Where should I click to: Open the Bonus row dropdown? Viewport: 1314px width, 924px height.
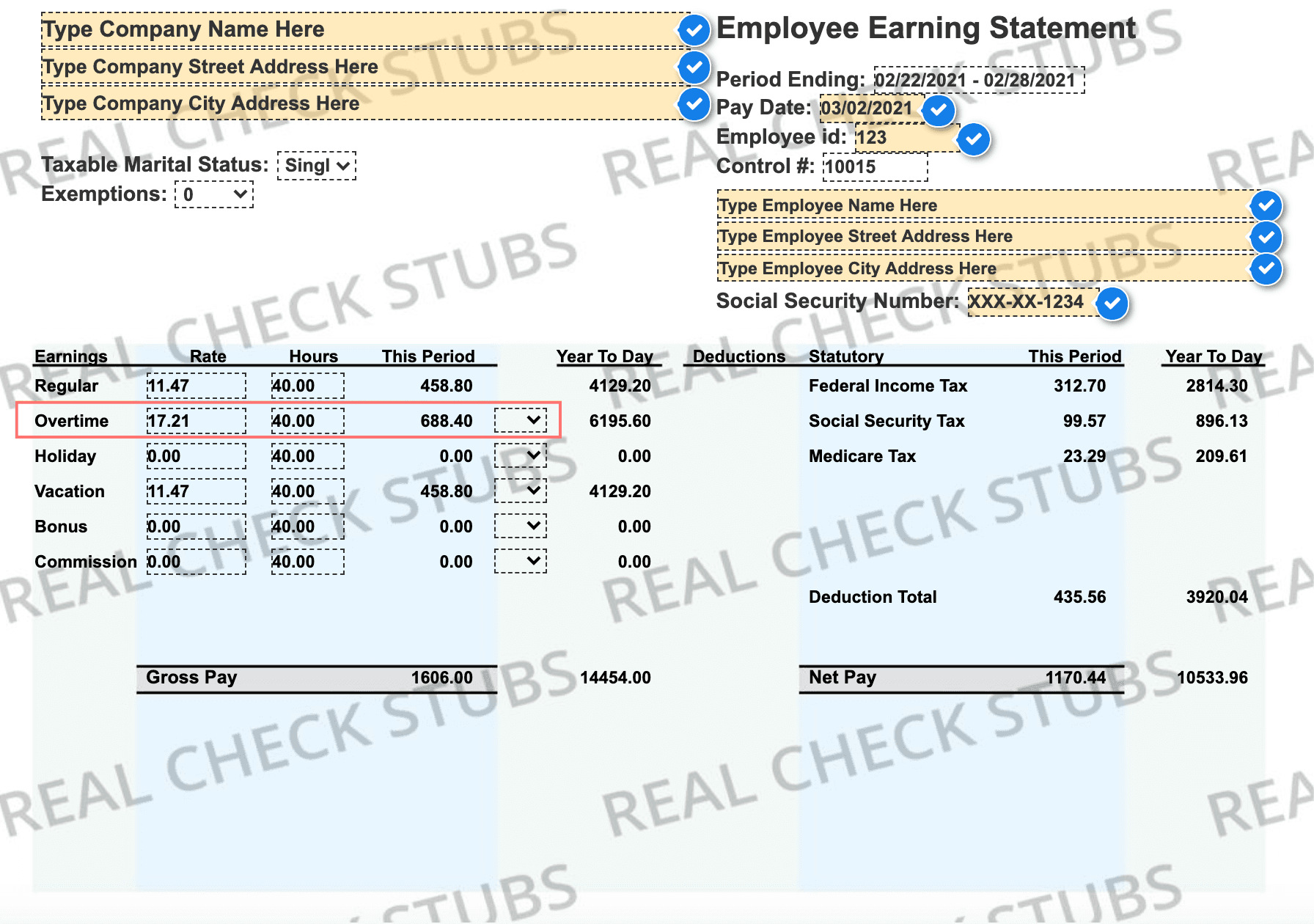pyautogui.click(x=521, y=526)
